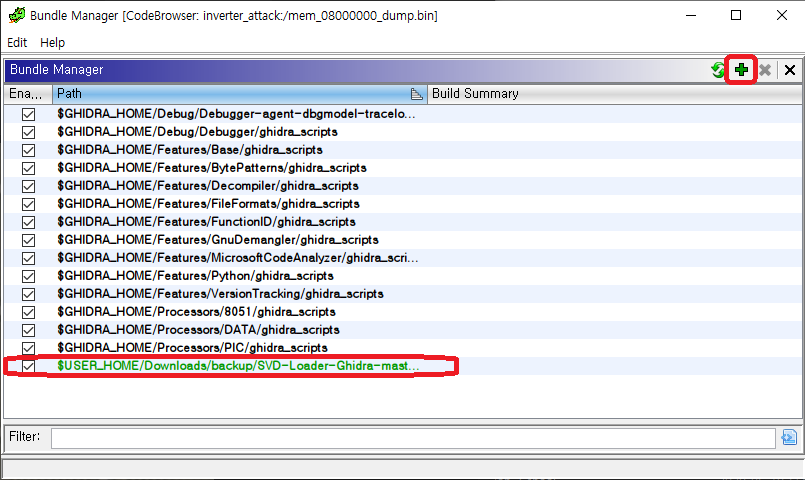Select the $GHIDRA_HOME/Features/GnuDemangler/ghidra_scripts path
805x481 pixels.
click(x=218, y=240)
